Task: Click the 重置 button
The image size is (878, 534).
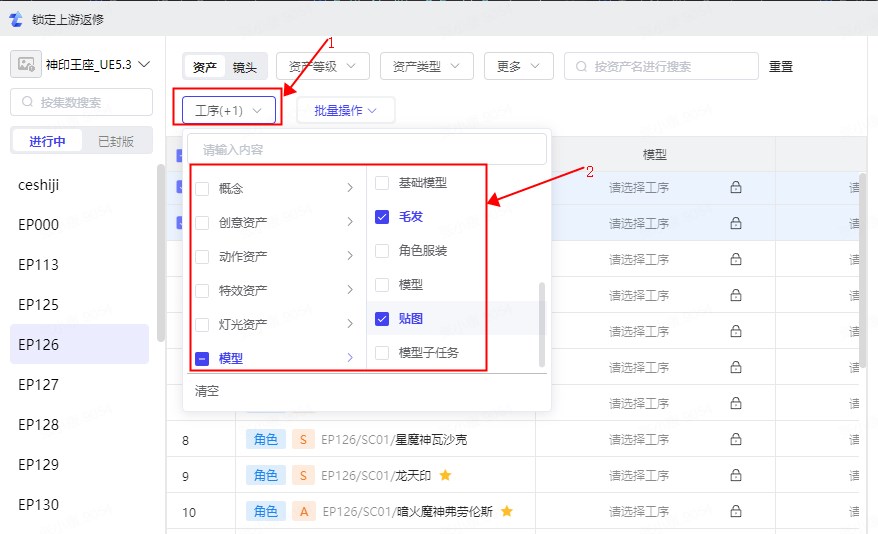Action: coord(780,67)
